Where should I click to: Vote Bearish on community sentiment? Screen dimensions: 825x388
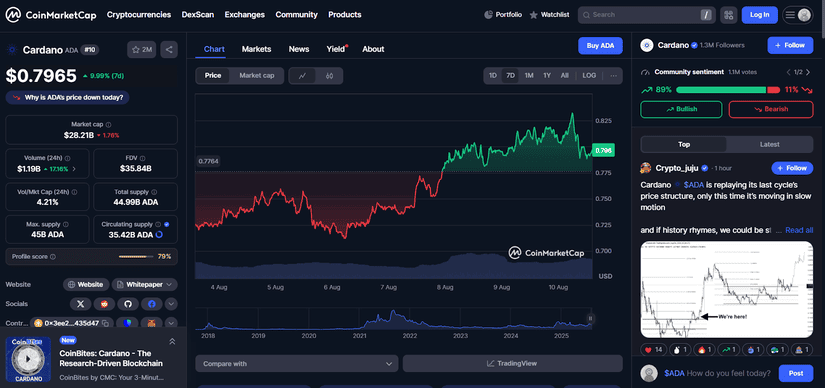(x=771, y=109)
